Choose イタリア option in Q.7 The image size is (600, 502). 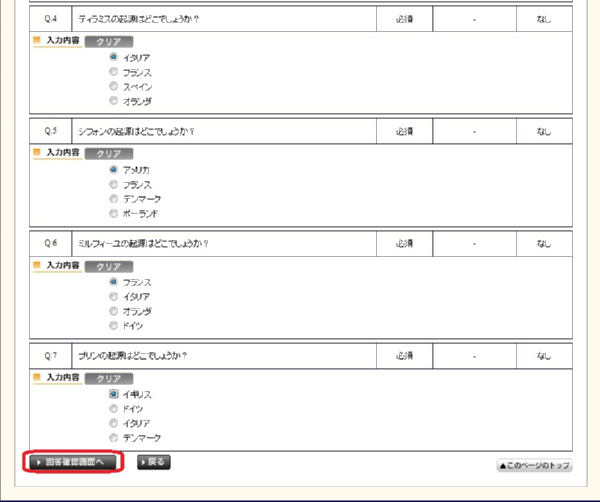point(114,424)
